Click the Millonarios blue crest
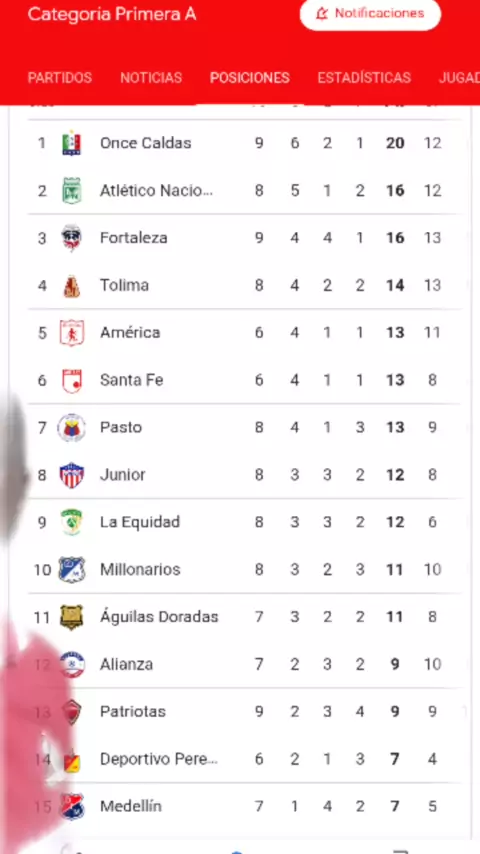This screenshot has height=854, width=480. point(71,570)
